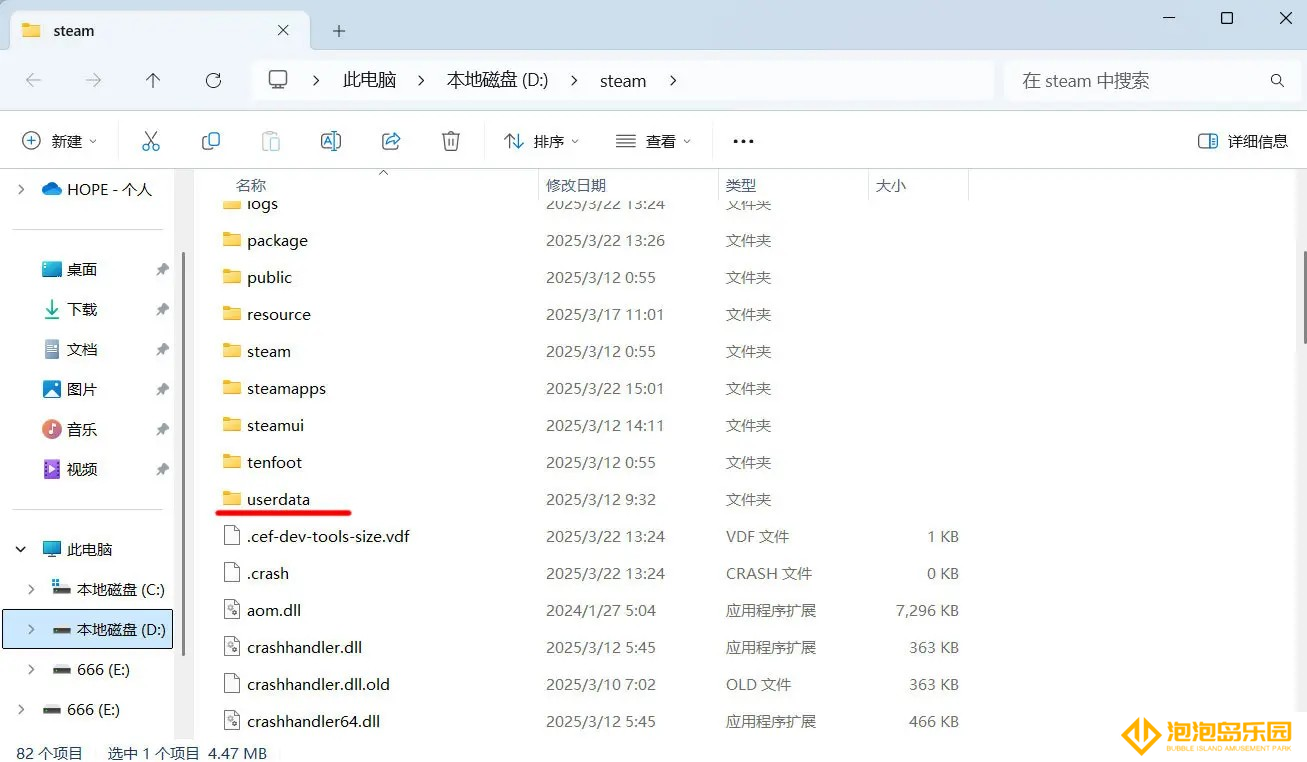Select the userdata folder icon
Screen dimensions: 1307x762
coord(232,498)
